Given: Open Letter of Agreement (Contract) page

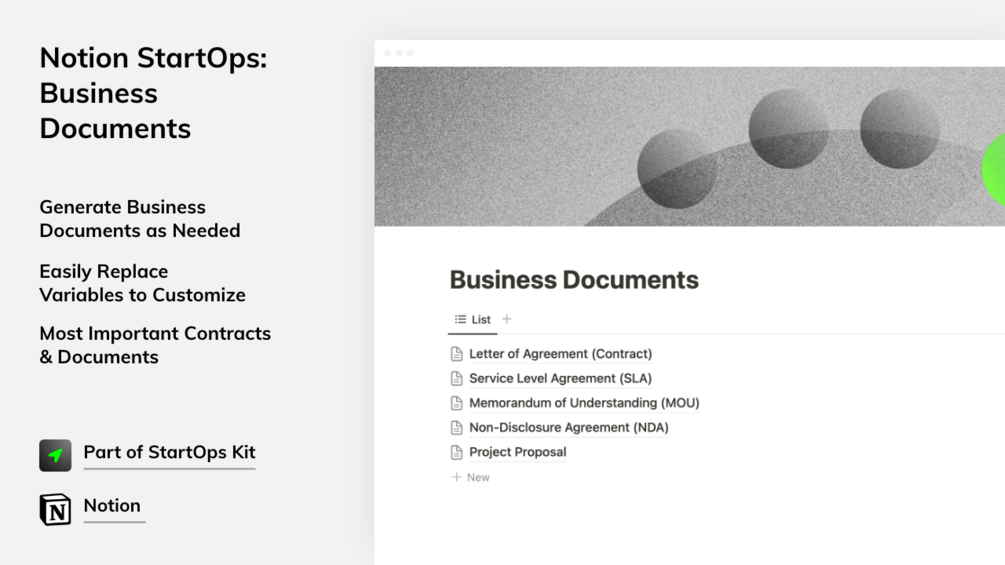Looking at the screenshot, I should tap(560, 354).
